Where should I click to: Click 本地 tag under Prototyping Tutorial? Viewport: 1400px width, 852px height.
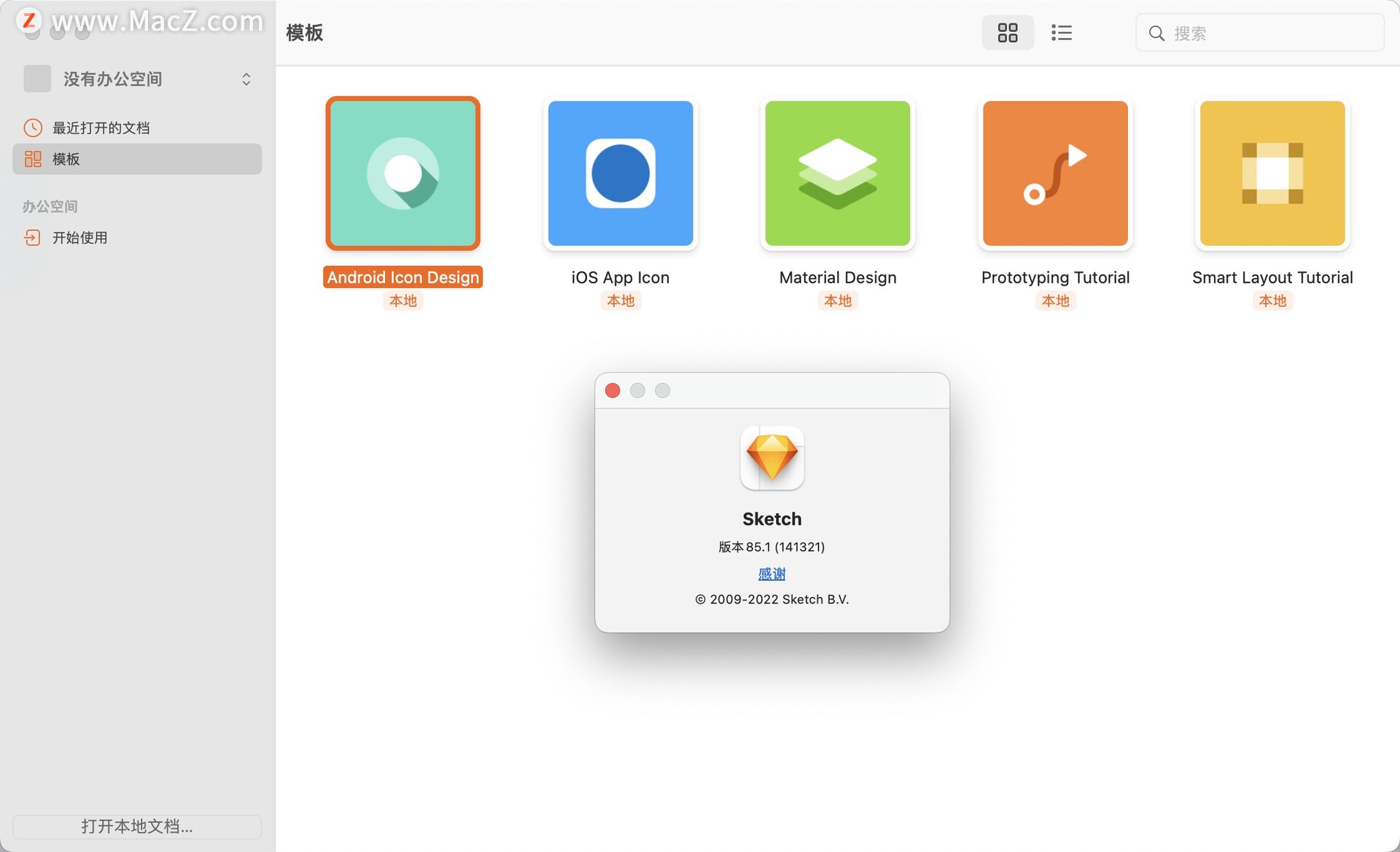pos(1055,300)
